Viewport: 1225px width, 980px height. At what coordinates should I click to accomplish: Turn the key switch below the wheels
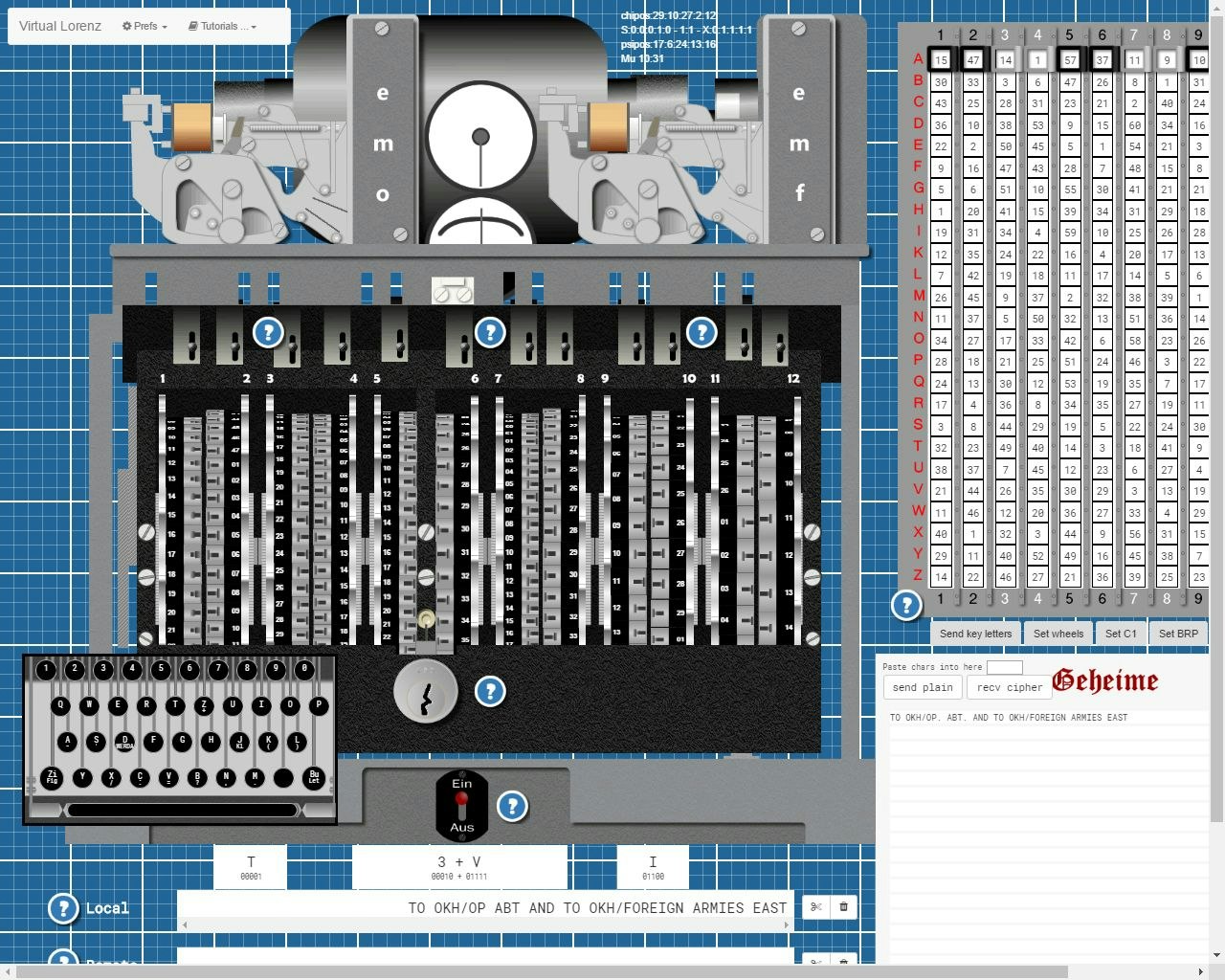(426, 693)
